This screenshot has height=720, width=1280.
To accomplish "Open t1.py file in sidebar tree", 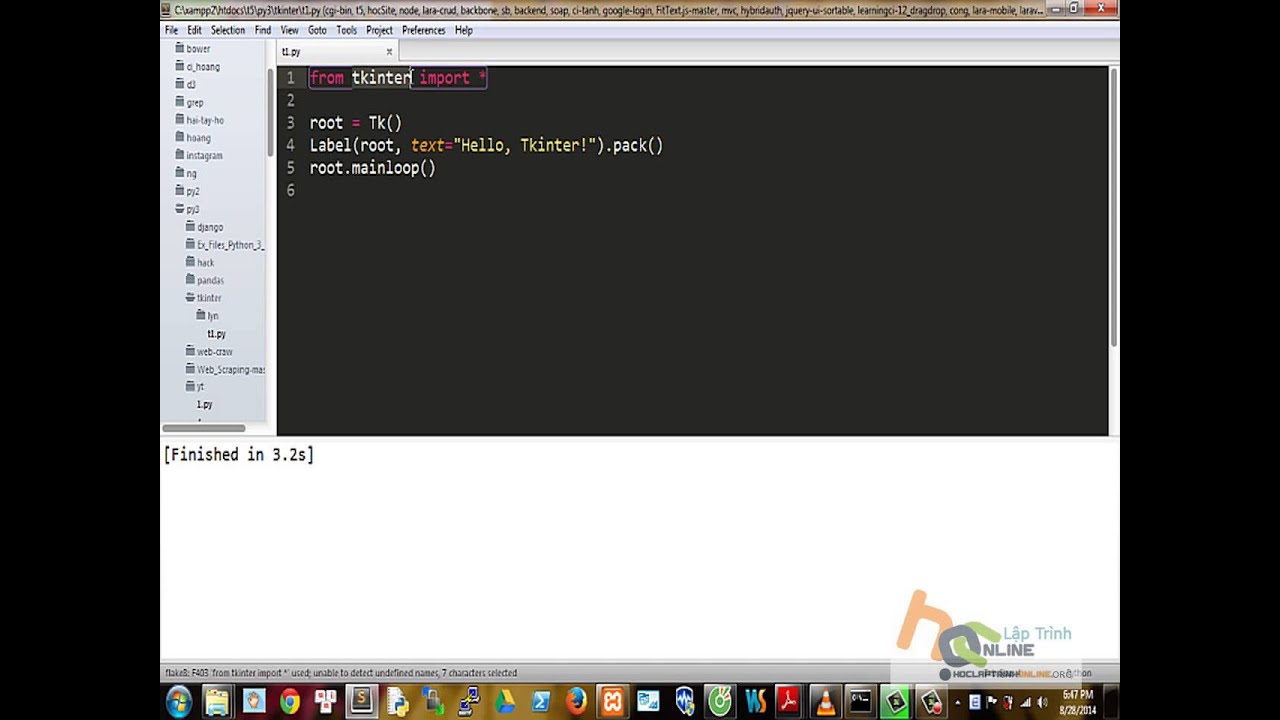I will tap(216, 334).
